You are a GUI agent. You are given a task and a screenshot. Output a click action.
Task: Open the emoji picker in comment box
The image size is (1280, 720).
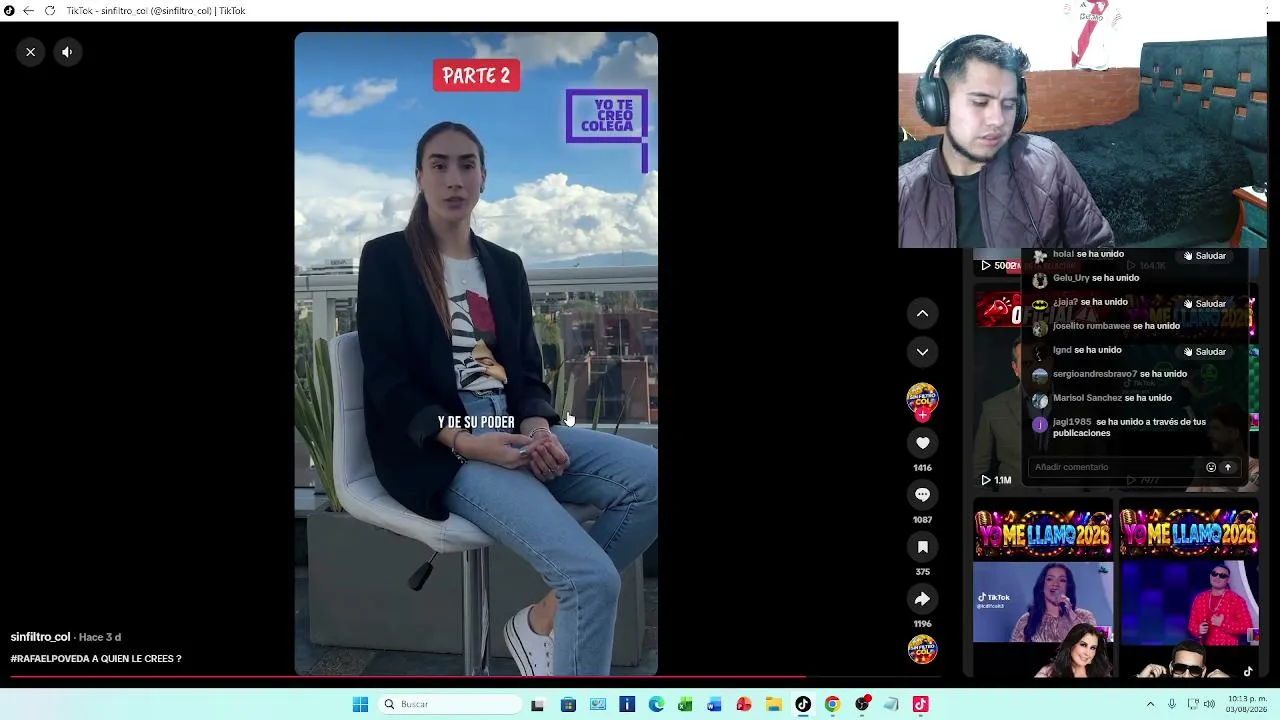[1211, 467]
